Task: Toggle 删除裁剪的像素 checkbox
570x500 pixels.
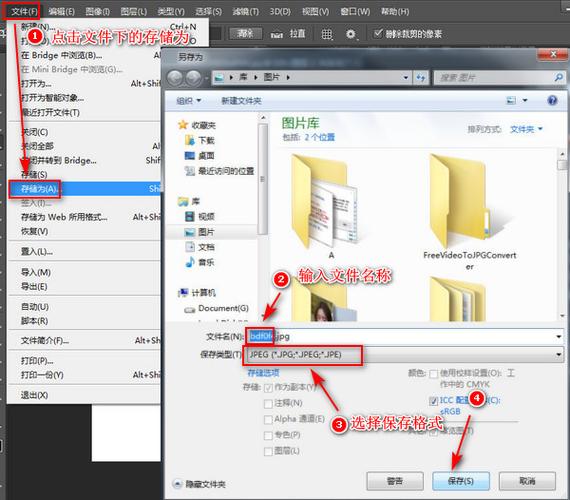Action: click(378, 33)
